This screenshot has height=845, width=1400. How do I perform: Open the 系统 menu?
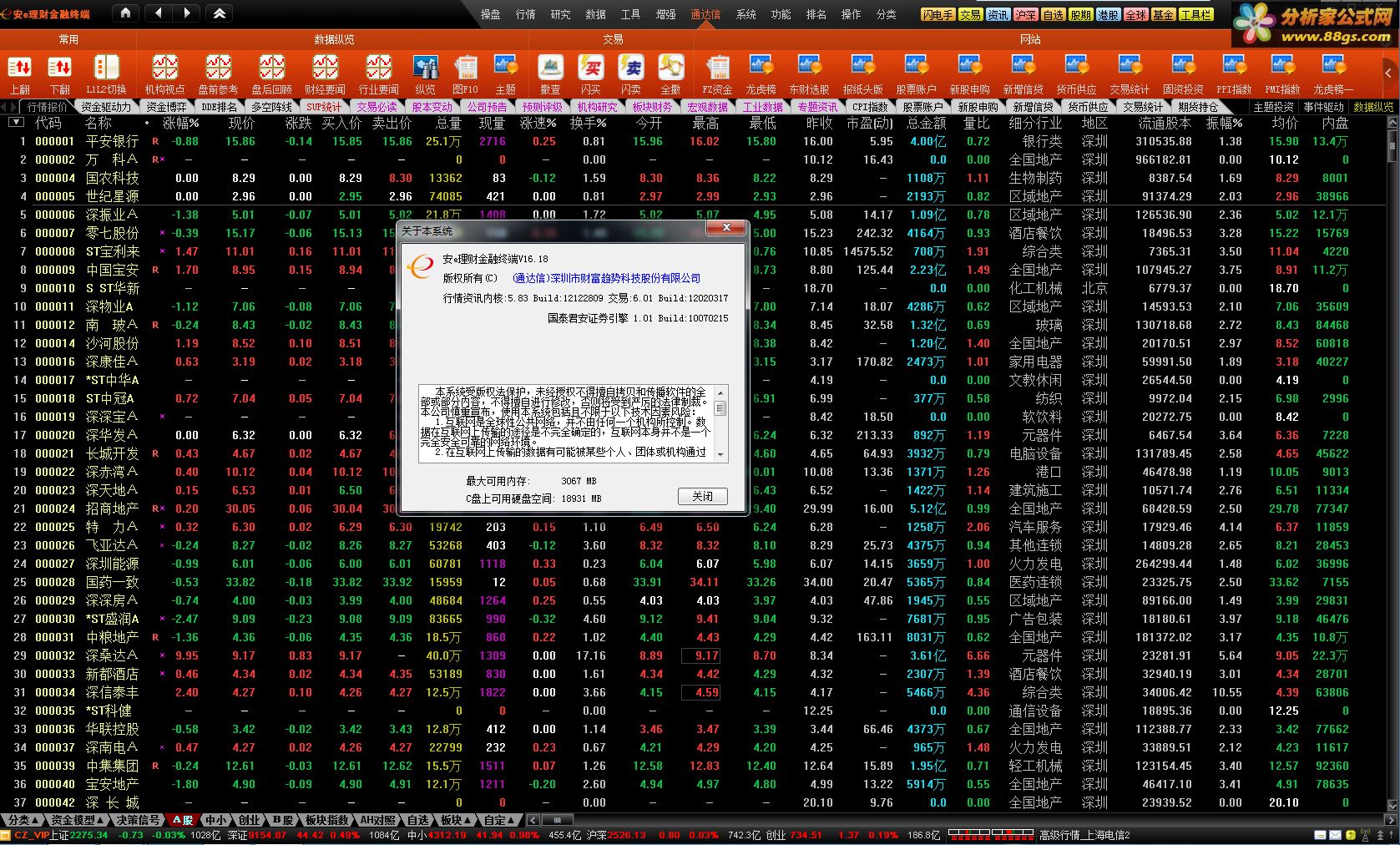pos(746,14)
